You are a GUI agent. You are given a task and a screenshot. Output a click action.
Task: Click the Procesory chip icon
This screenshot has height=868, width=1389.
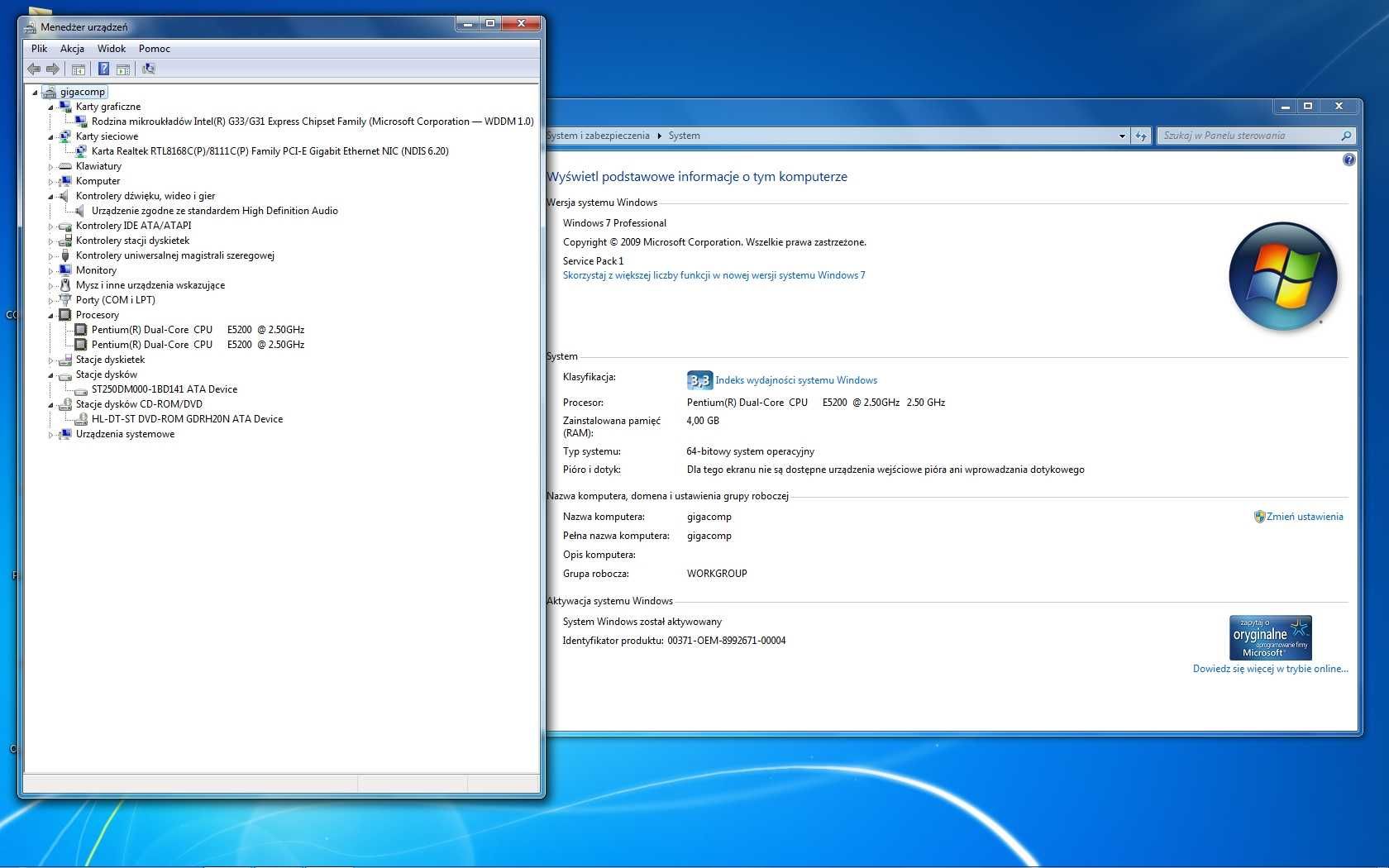pos(65,315)
